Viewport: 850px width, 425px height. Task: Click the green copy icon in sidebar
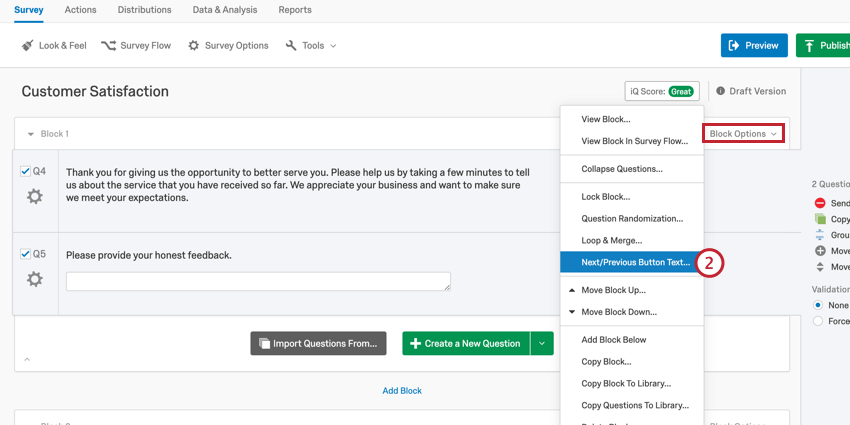tap(820, 219)
